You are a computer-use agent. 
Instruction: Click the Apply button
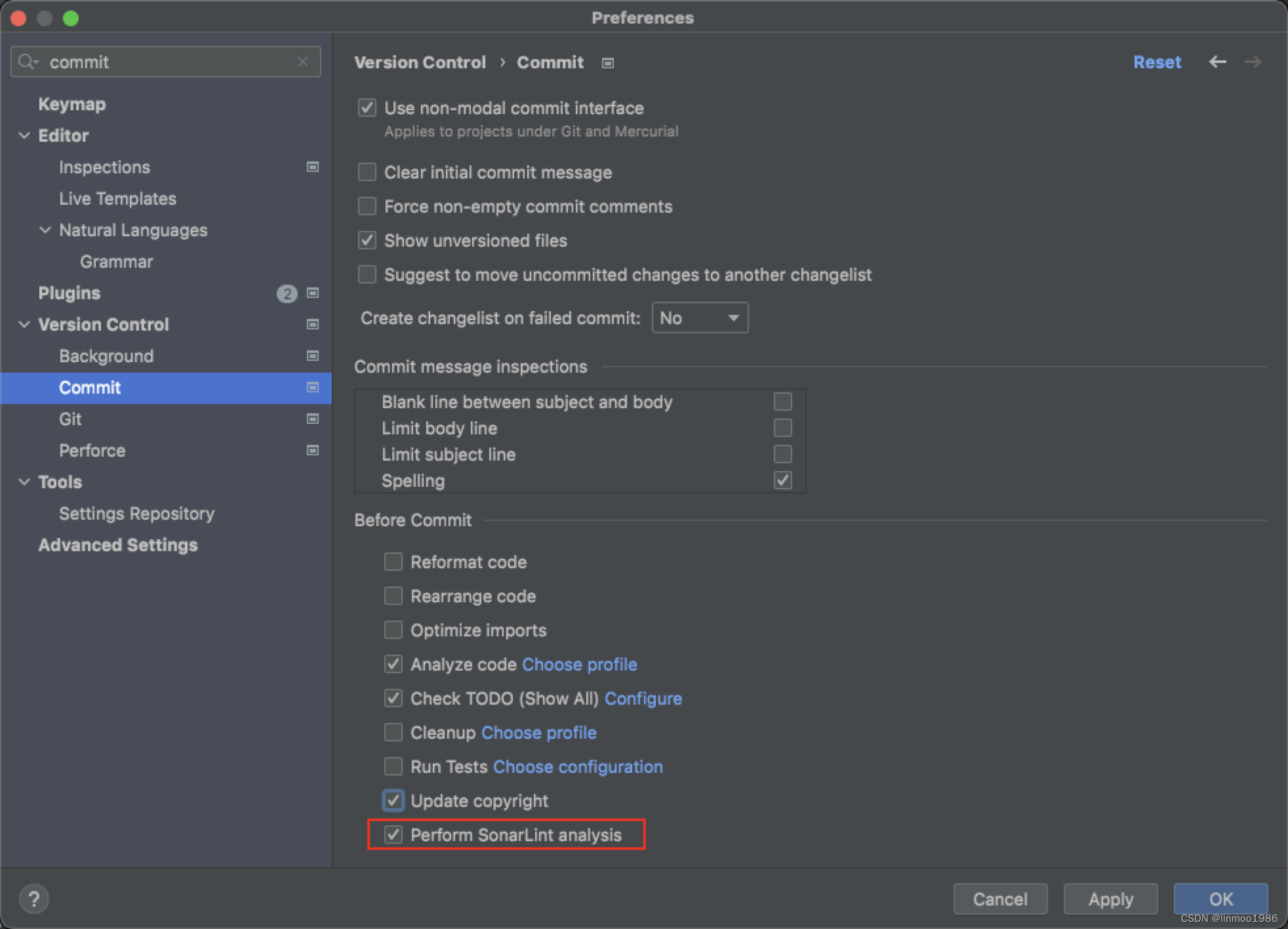pos(1110,899)
